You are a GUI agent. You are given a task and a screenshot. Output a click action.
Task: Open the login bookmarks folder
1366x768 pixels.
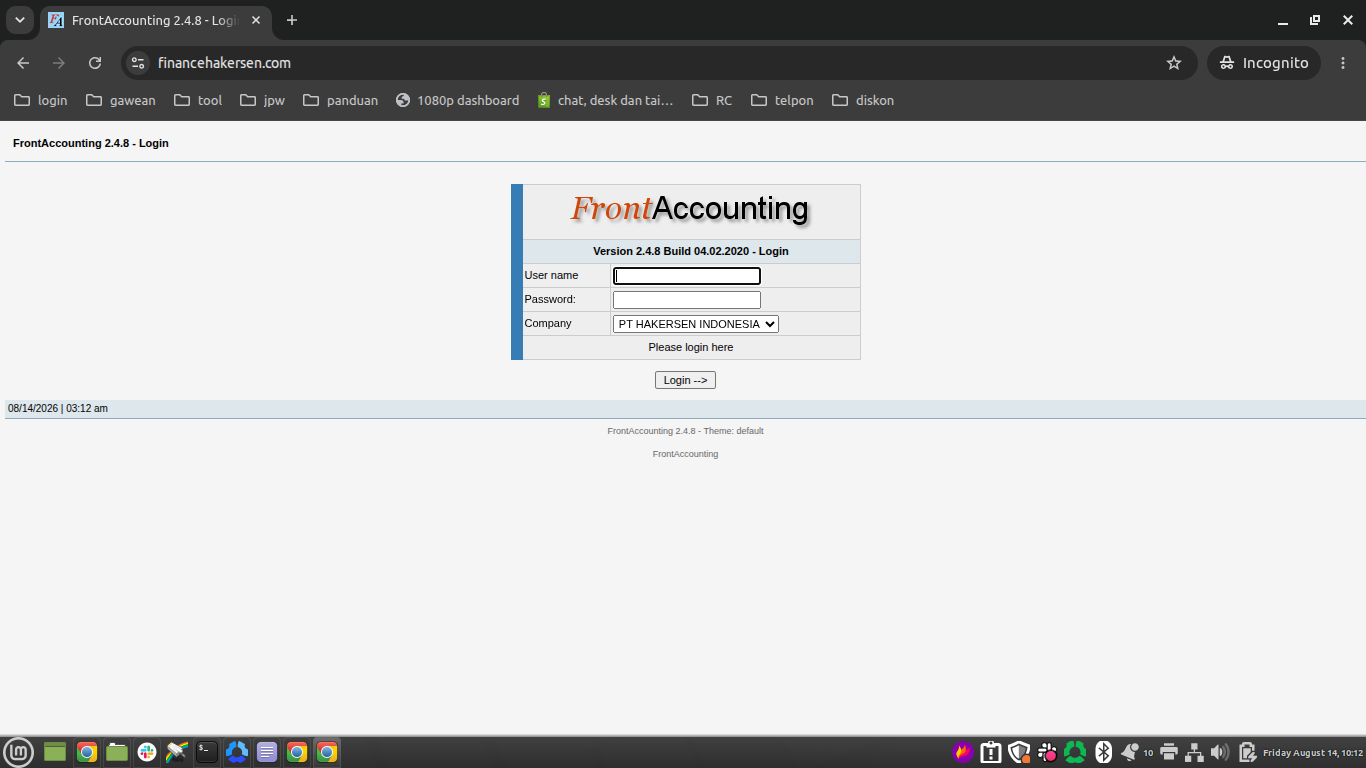tap(41, 100)
